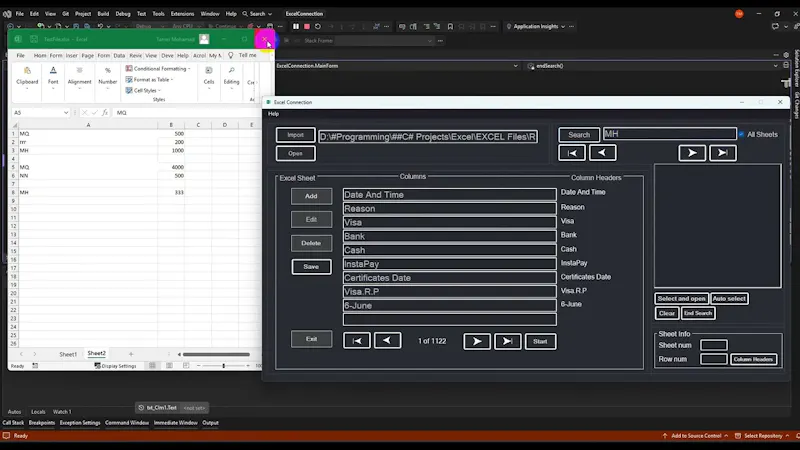Open Excel Display Settings in status bar
800x450 pixels.
point(115,366)
